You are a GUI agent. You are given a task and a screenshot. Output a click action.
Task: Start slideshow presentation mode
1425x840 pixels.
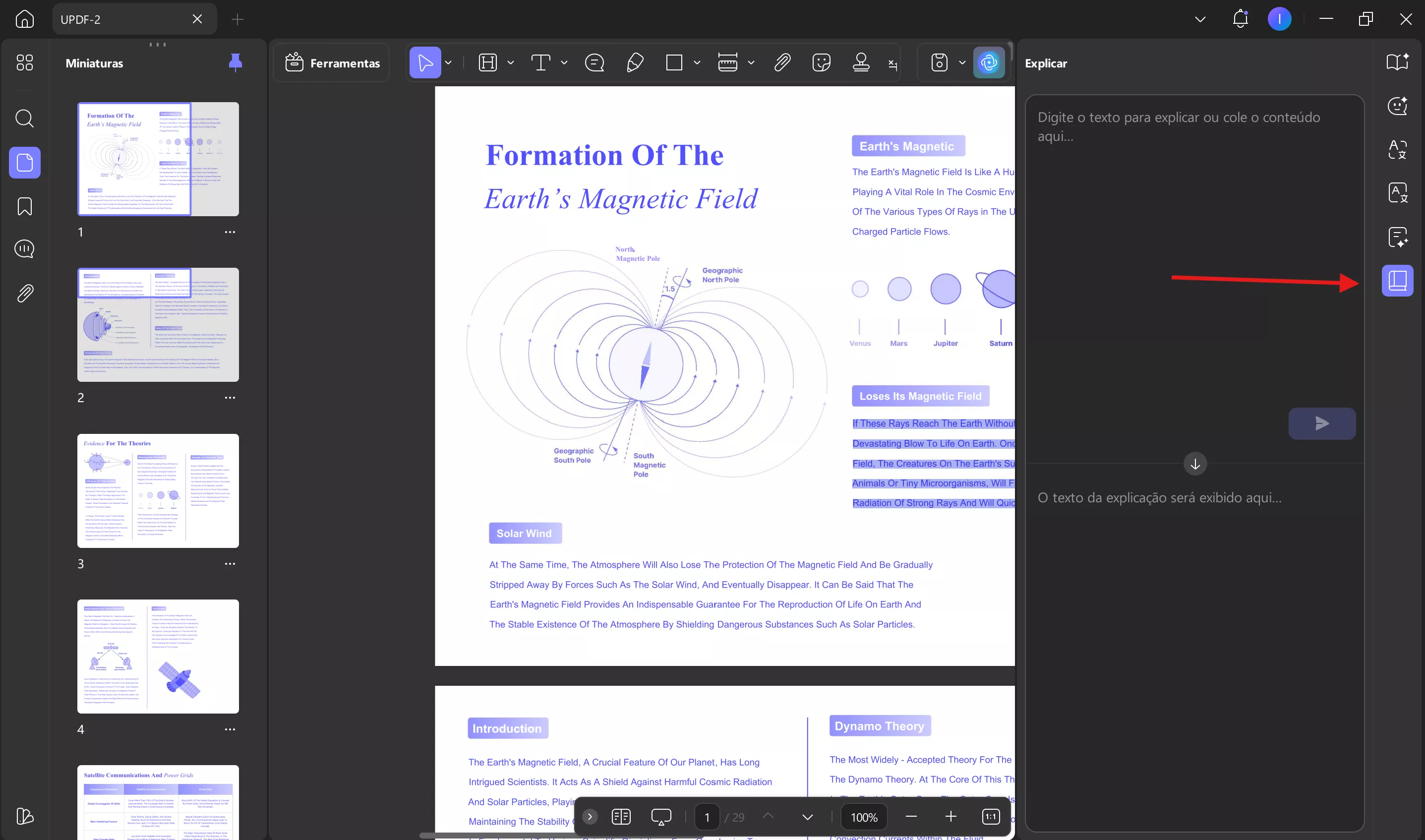pos(661,817)
